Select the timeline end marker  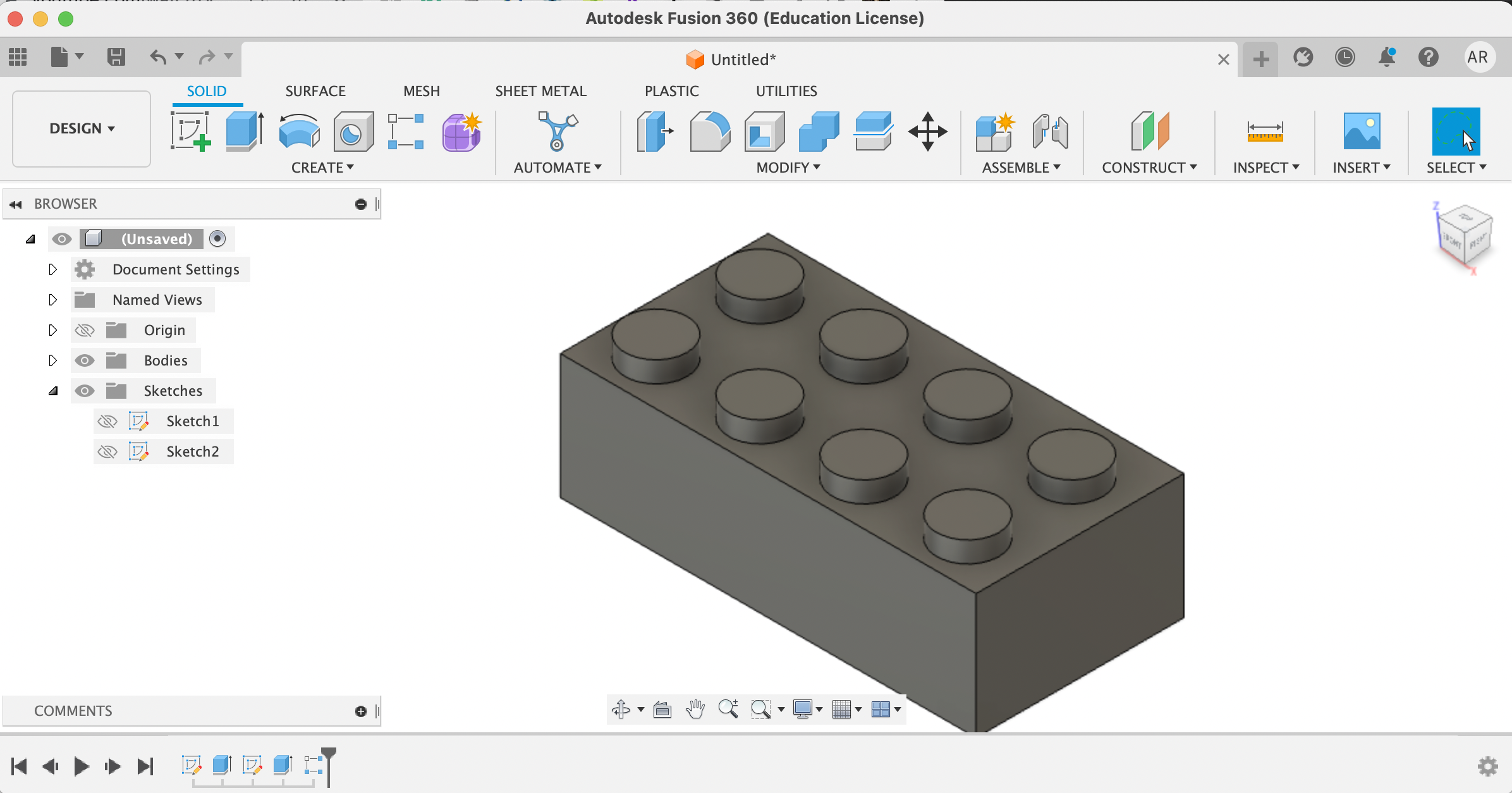329,766
